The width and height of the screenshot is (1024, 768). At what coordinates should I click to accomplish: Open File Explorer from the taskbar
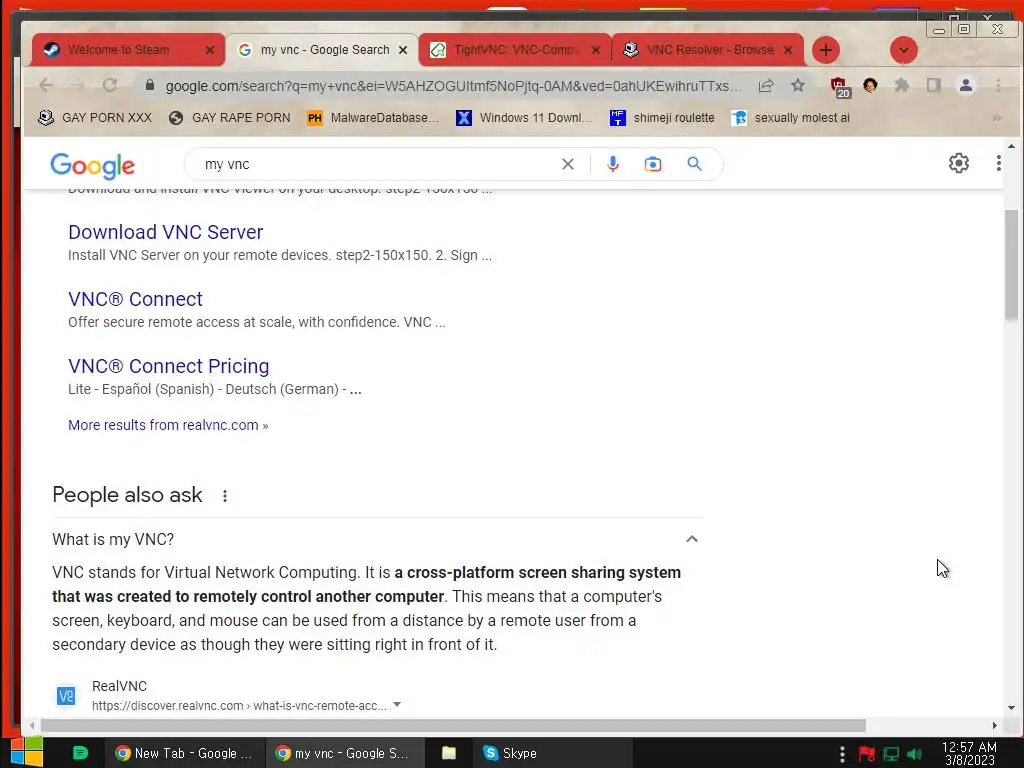pos(449,753)
